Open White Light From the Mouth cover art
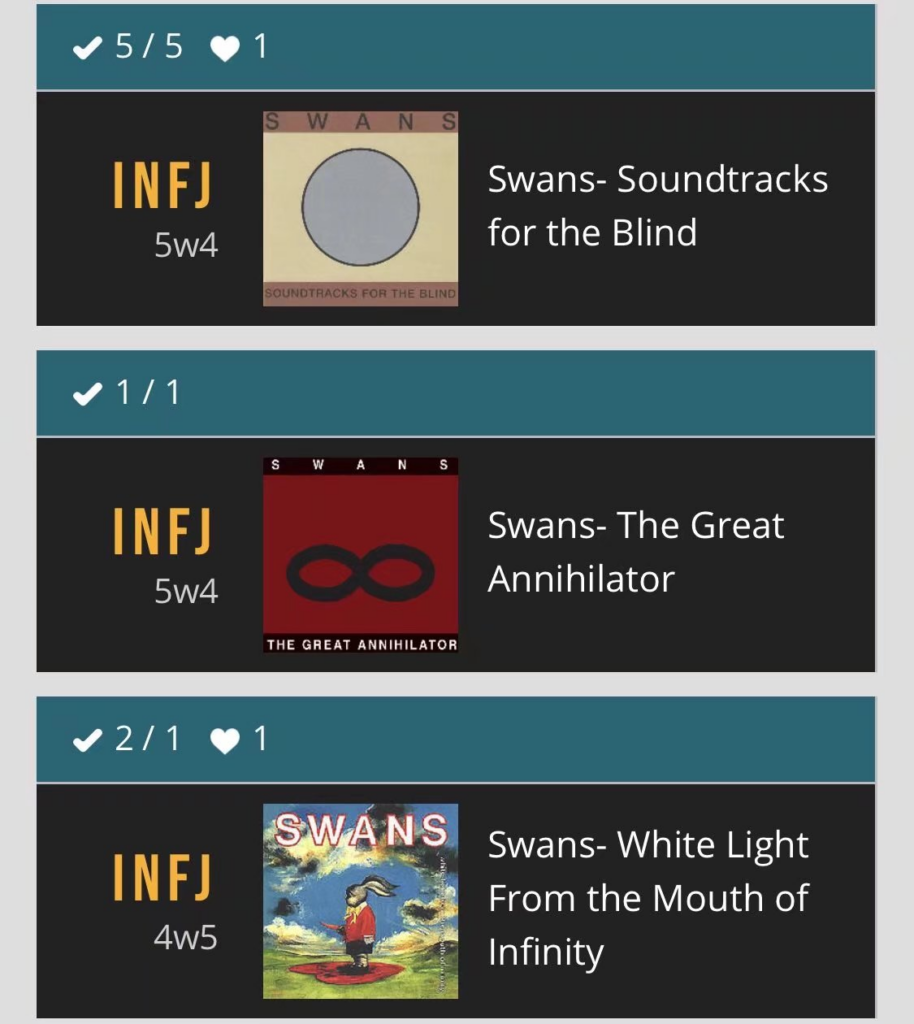Viewport: 914px width, 1024px height. coord(360,901)
